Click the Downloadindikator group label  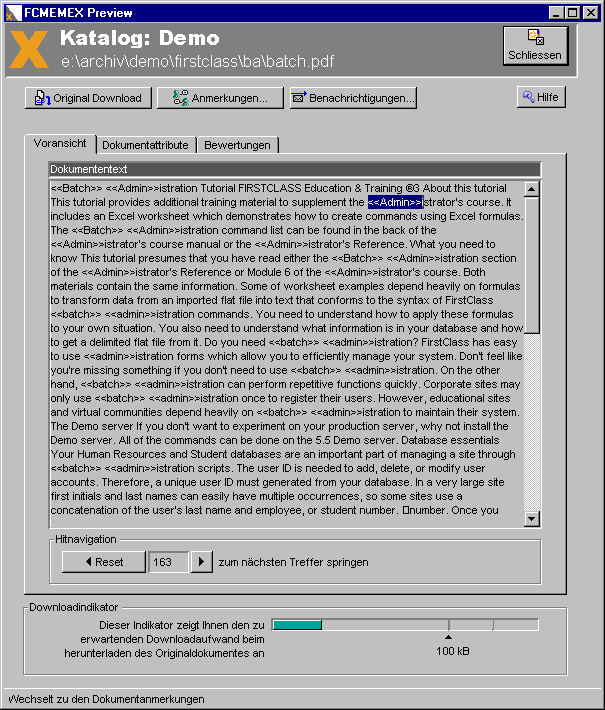click(x=73, y=607)
